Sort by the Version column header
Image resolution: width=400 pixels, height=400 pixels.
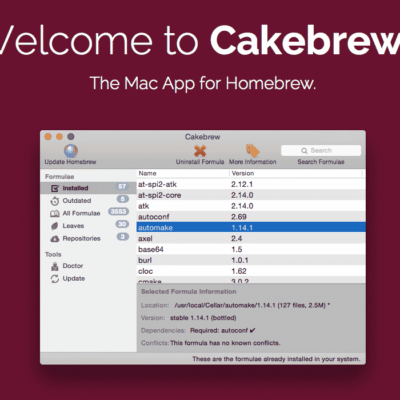coord(296,173)
